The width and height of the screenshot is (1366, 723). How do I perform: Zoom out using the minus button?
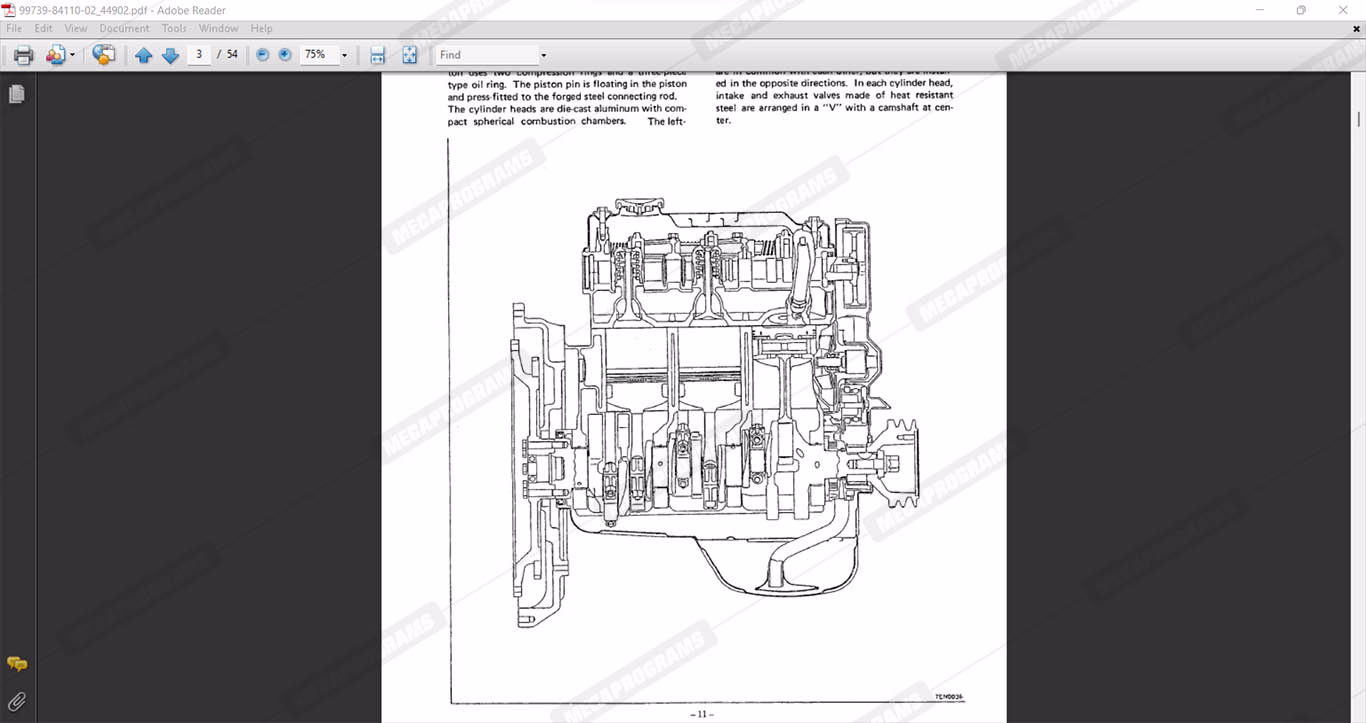[263, 55]
